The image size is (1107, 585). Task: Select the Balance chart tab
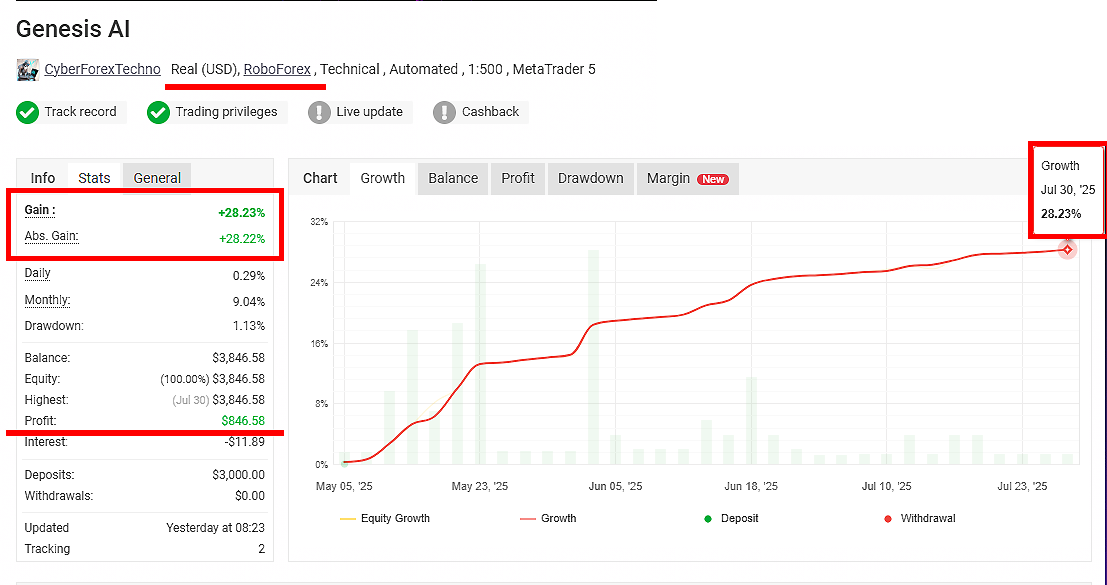pos(453,179)
